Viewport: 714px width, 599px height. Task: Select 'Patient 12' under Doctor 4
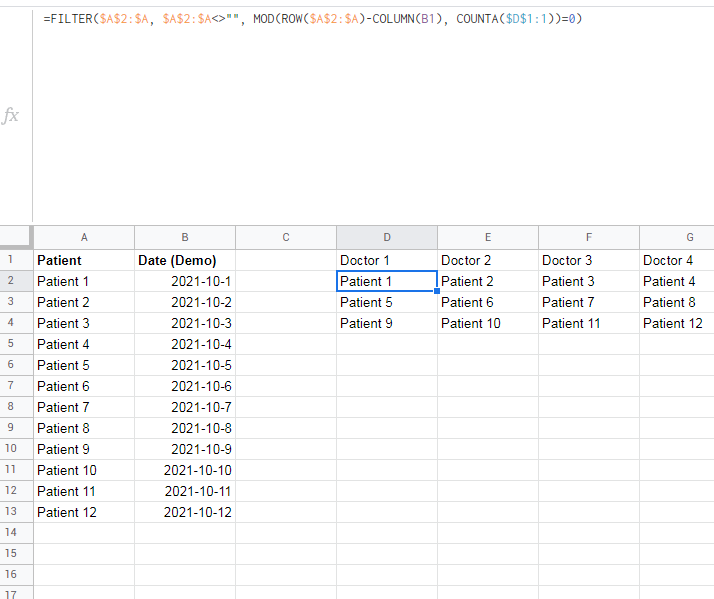point(677,323)
